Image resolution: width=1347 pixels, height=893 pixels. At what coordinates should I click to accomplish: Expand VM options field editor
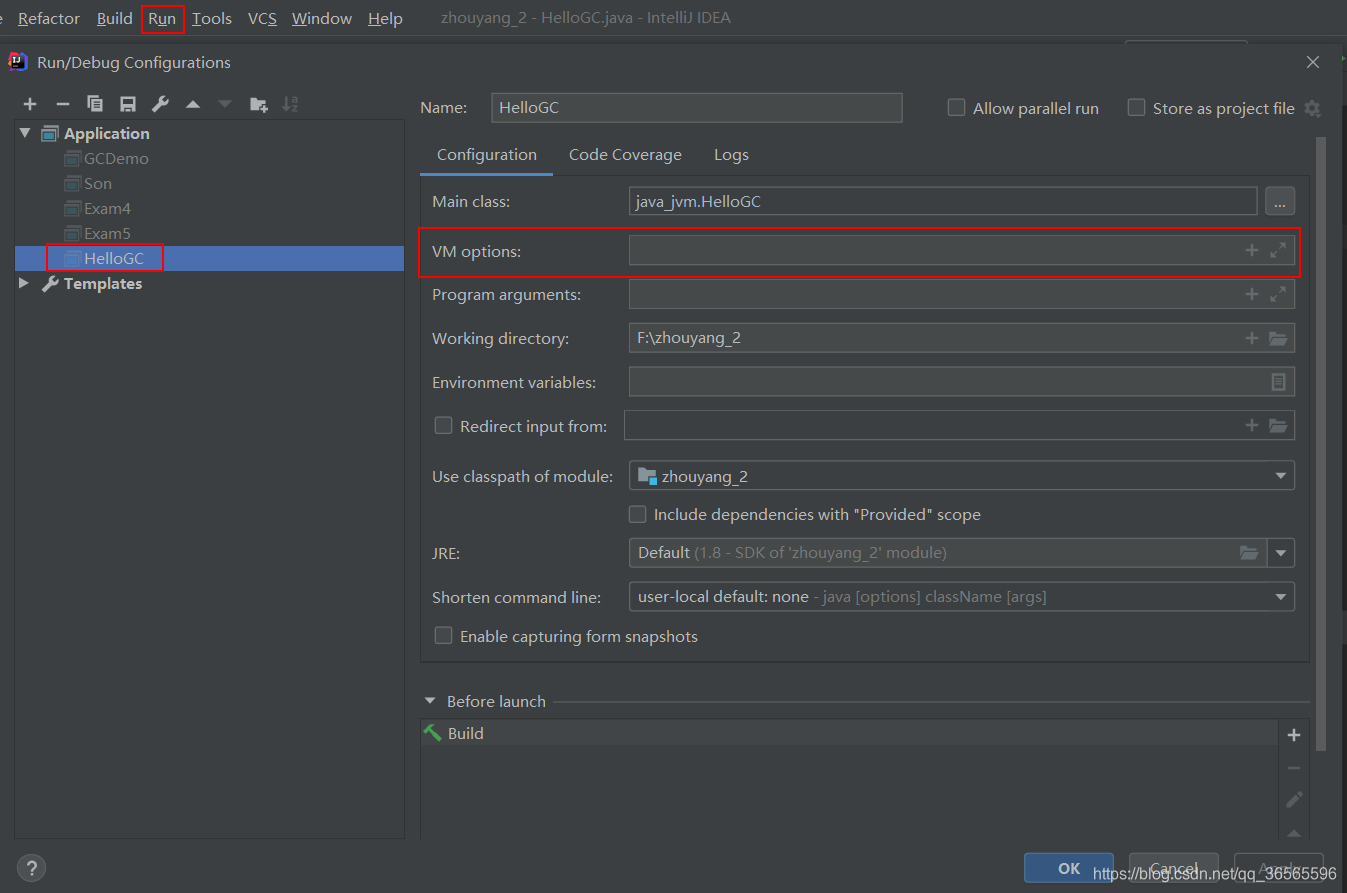tap(1278, 251)
